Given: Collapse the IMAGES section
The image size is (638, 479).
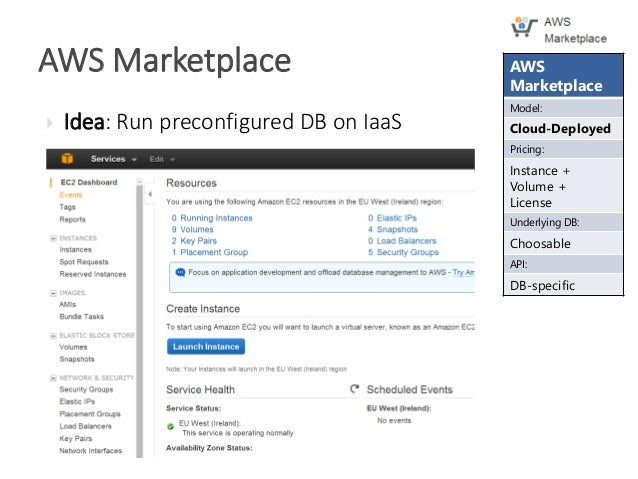Looking at the screenshot, I should [x=53, y=293].
